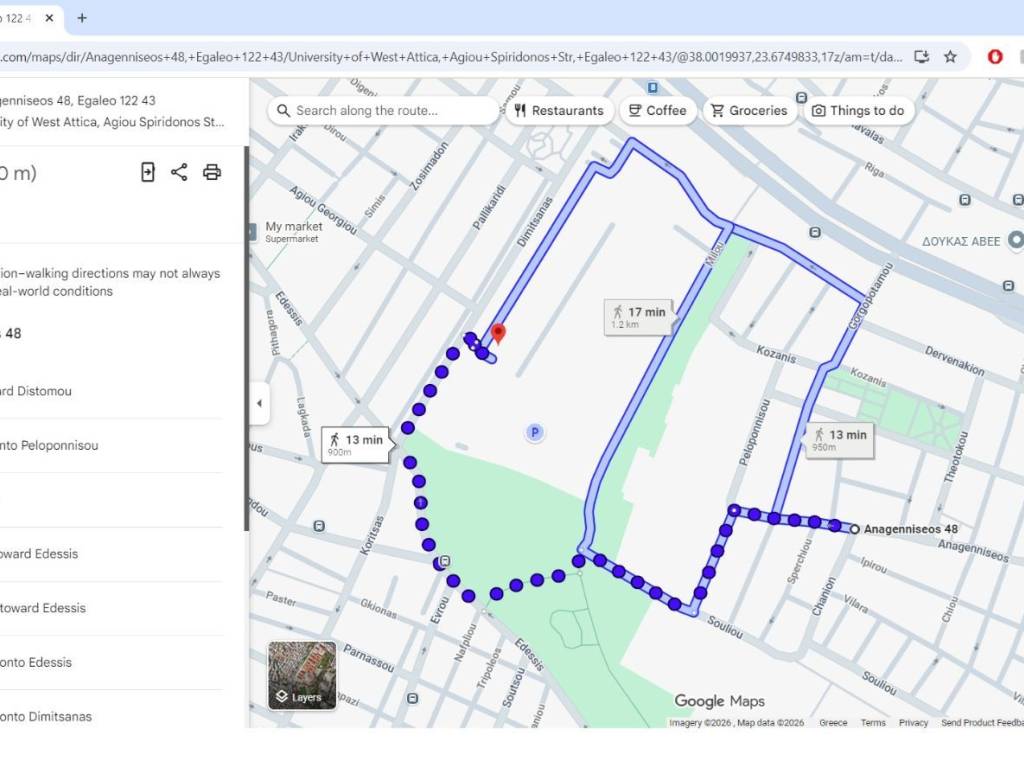
Task: Open the Privacy link at map bottom
Action: tap(913, 723)
